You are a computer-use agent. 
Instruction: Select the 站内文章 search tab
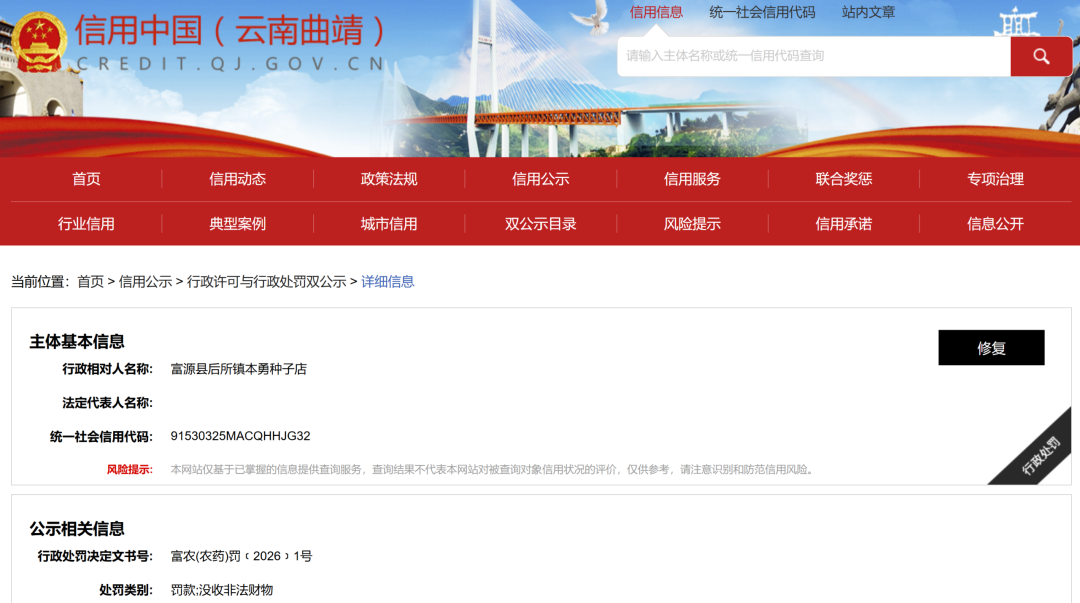pos(868,12)
